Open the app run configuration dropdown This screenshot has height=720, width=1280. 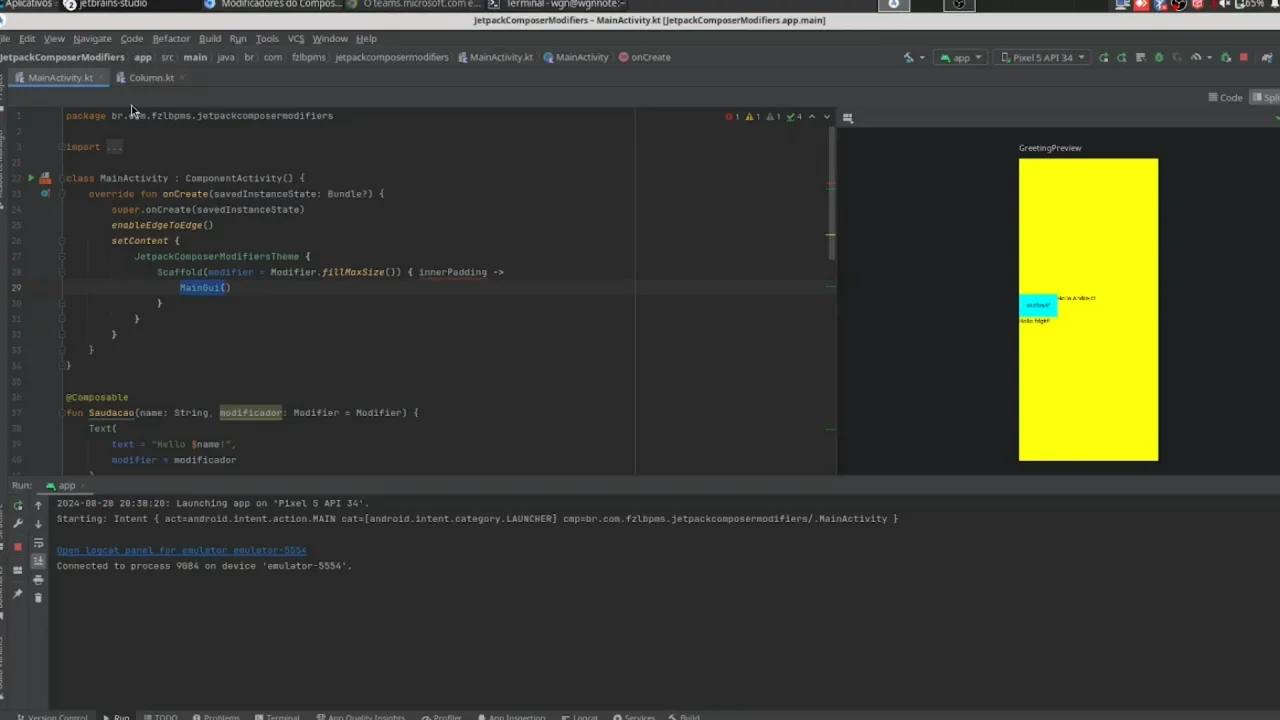[961, 58]
